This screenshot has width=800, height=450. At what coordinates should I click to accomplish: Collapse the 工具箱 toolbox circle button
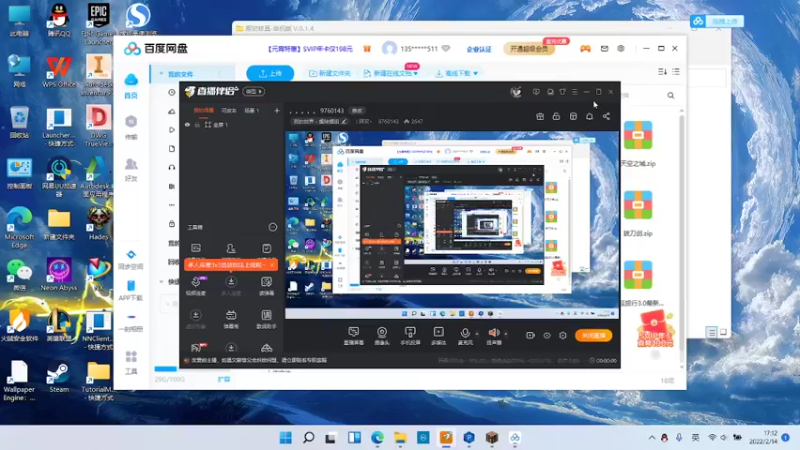tap(272, 227)
